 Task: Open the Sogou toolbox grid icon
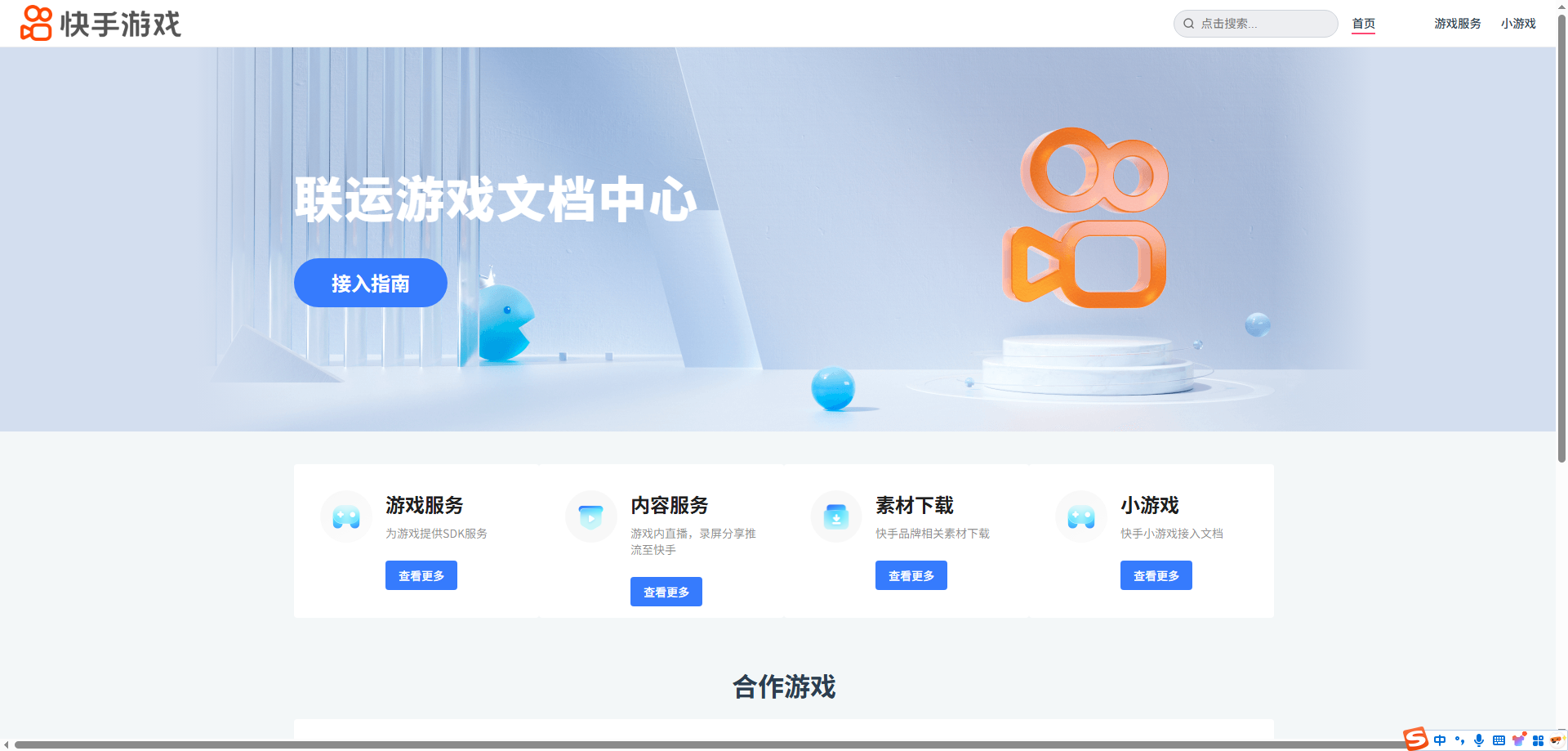pyautogui.click(x=1538, y=740)
